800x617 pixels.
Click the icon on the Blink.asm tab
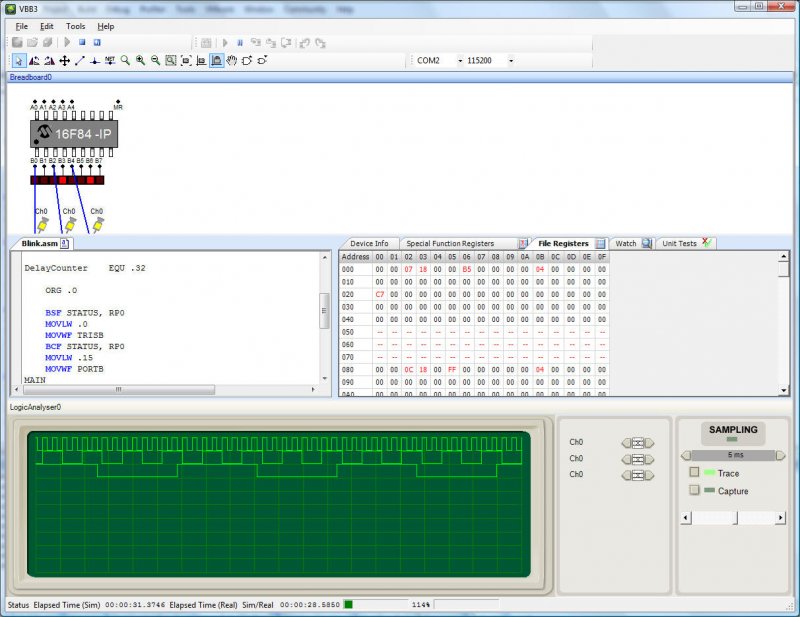point(65,243)
